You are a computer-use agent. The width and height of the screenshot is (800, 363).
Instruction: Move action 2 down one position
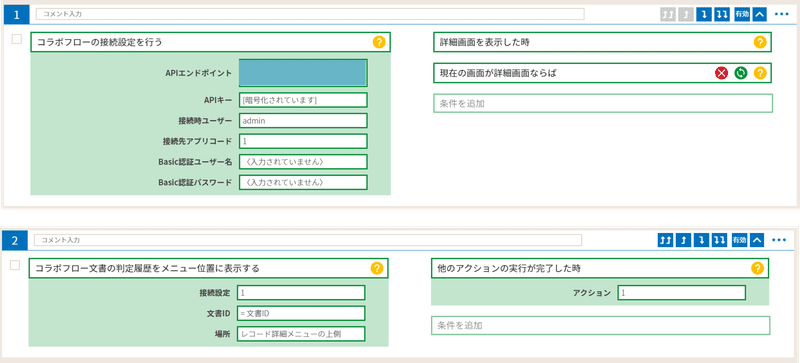(702, 239)
